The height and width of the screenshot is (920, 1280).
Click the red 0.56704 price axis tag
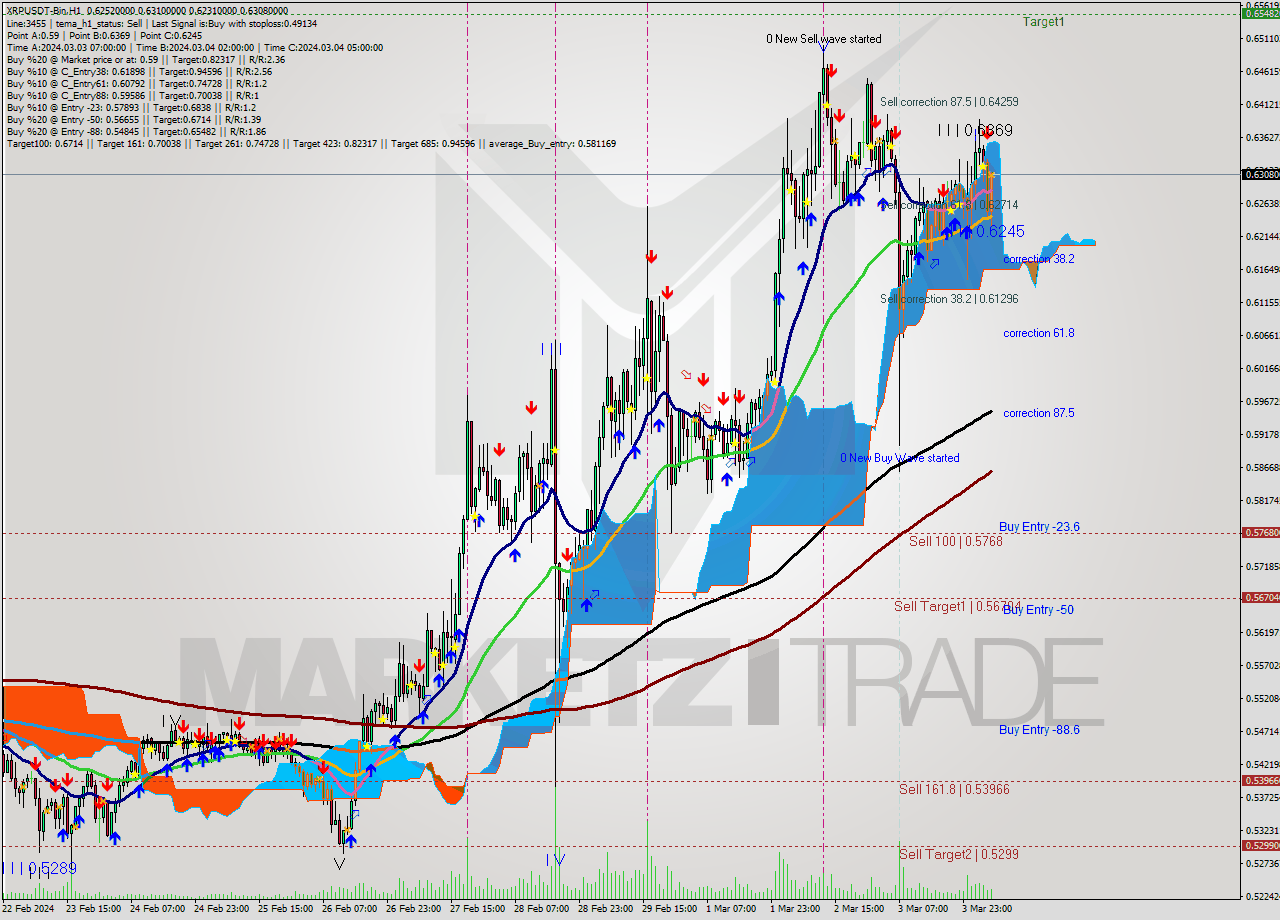tap(1259, 597)
